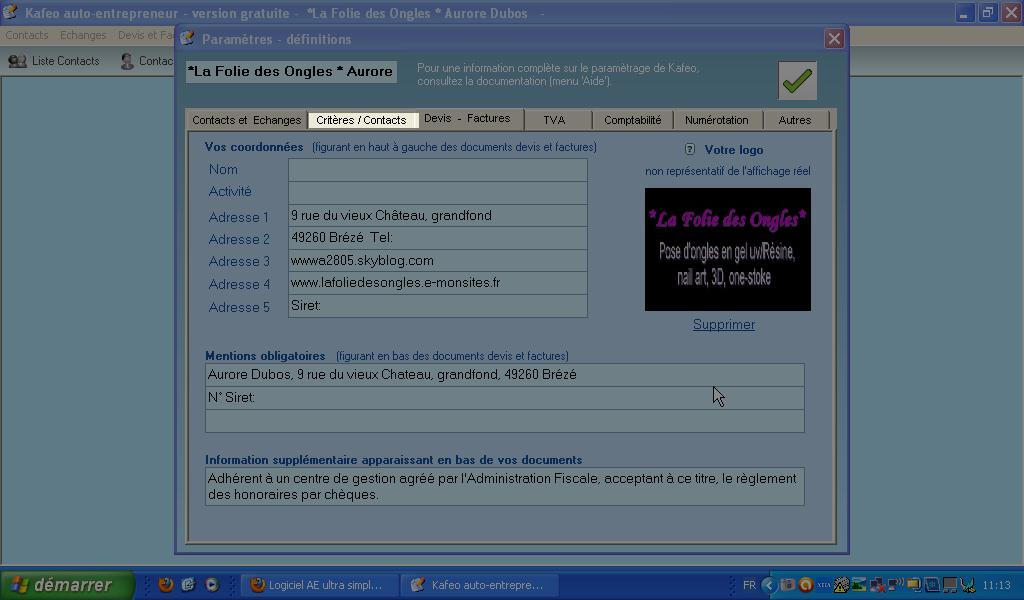
Task: Click the green checkmark validate button
Action: [797, 81]
